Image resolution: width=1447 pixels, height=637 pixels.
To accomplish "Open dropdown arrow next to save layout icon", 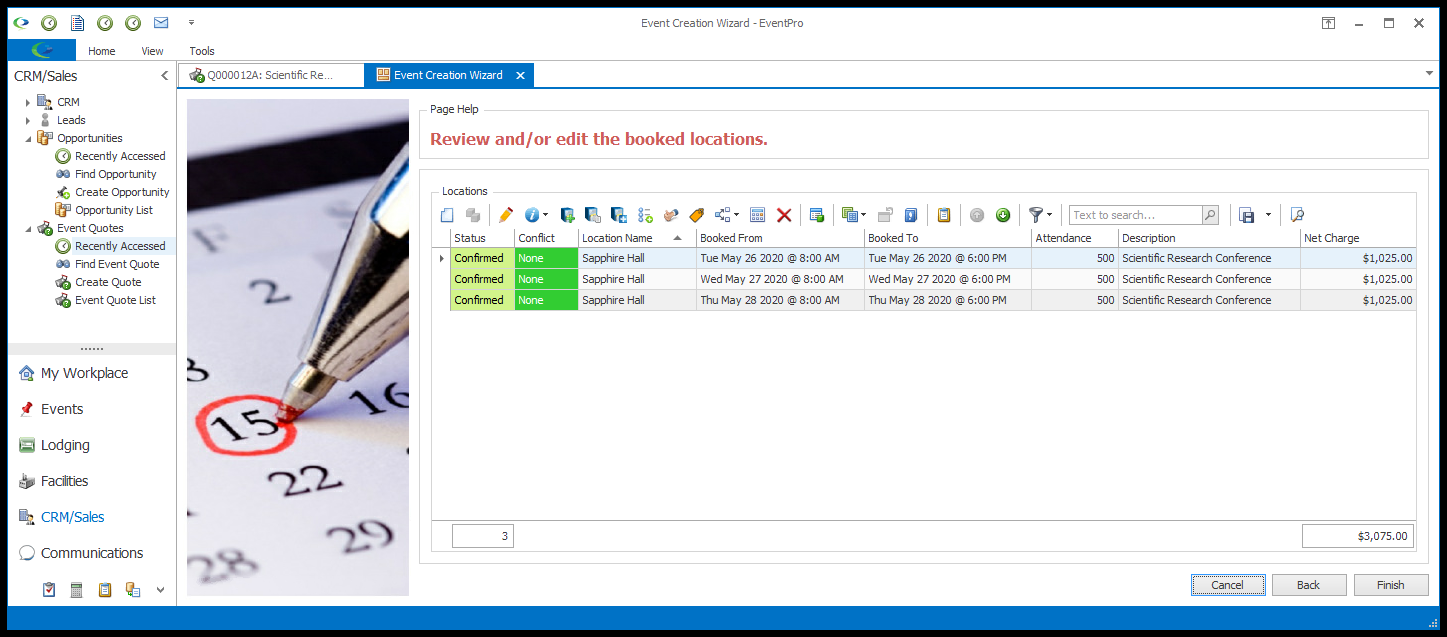I will point(1268,215).
